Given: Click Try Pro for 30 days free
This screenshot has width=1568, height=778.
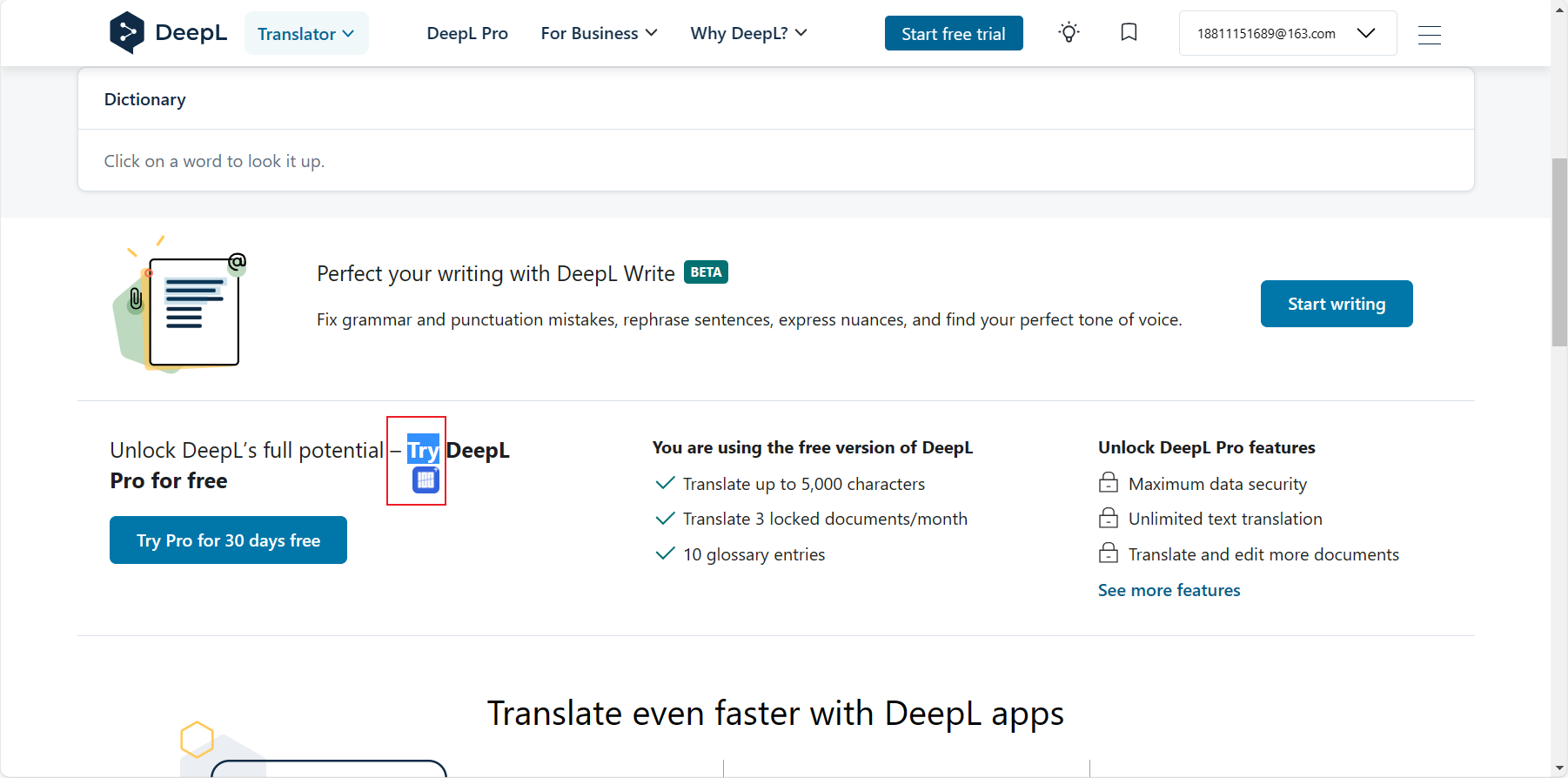Looking at the screenshot, I should [228, 540].
